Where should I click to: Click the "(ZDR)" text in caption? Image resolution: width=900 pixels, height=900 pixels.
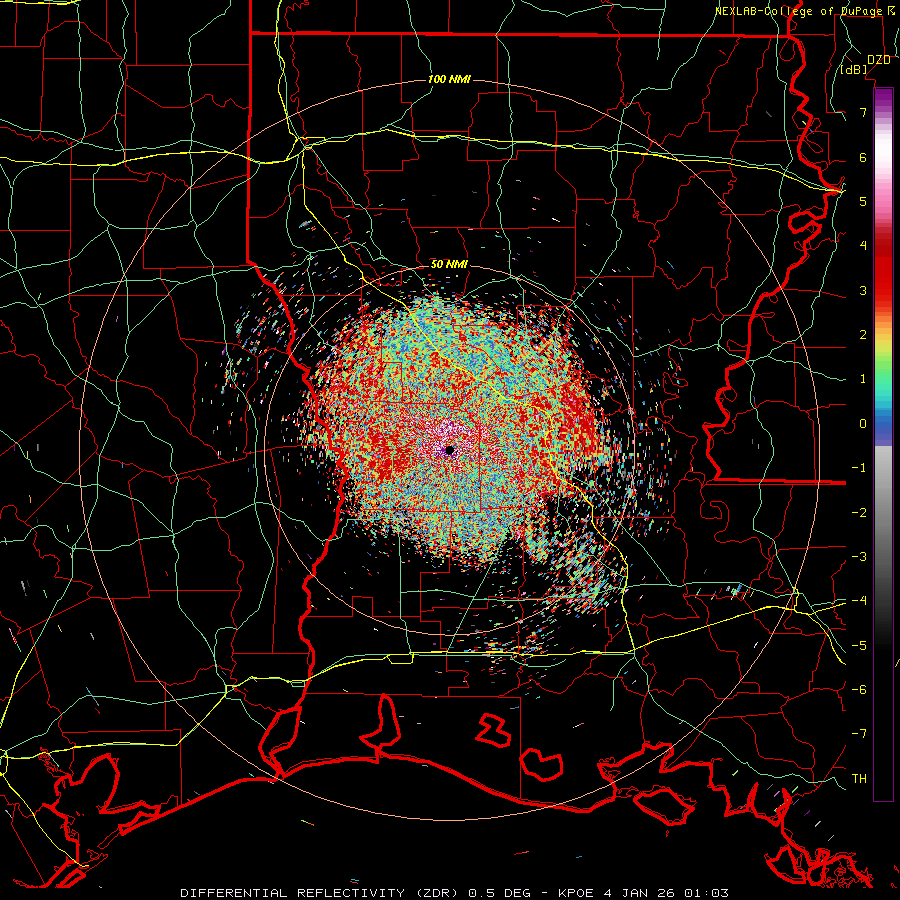pyautogui.click(x=438, y=893)
